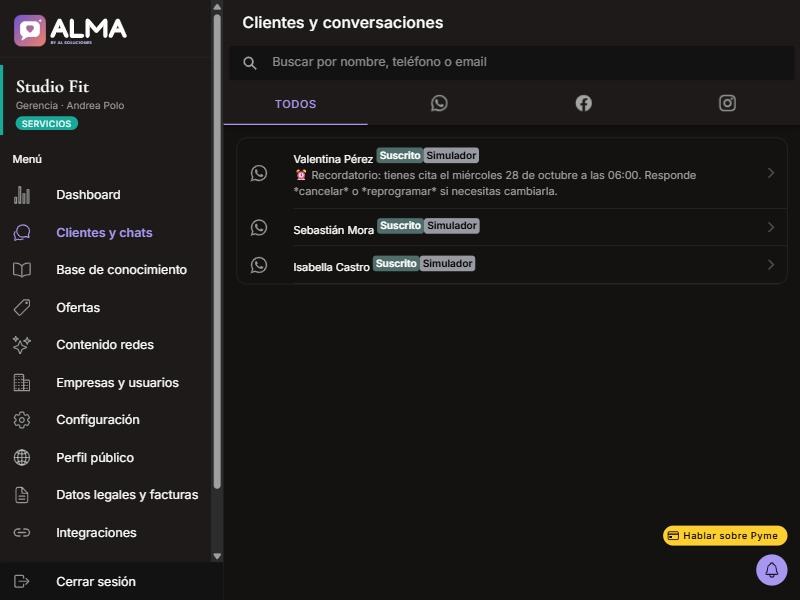Open the Dashboard bar chart icon
Viewport: 800px width, 600px height.
coord(22,195)
